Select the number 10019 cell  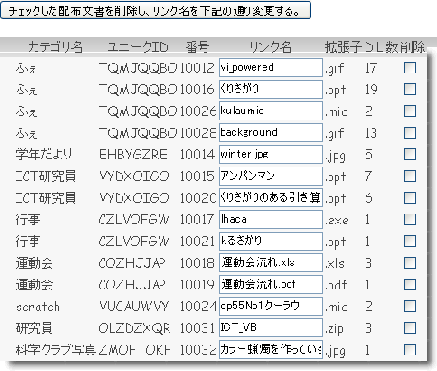click(x=197, y=285)
